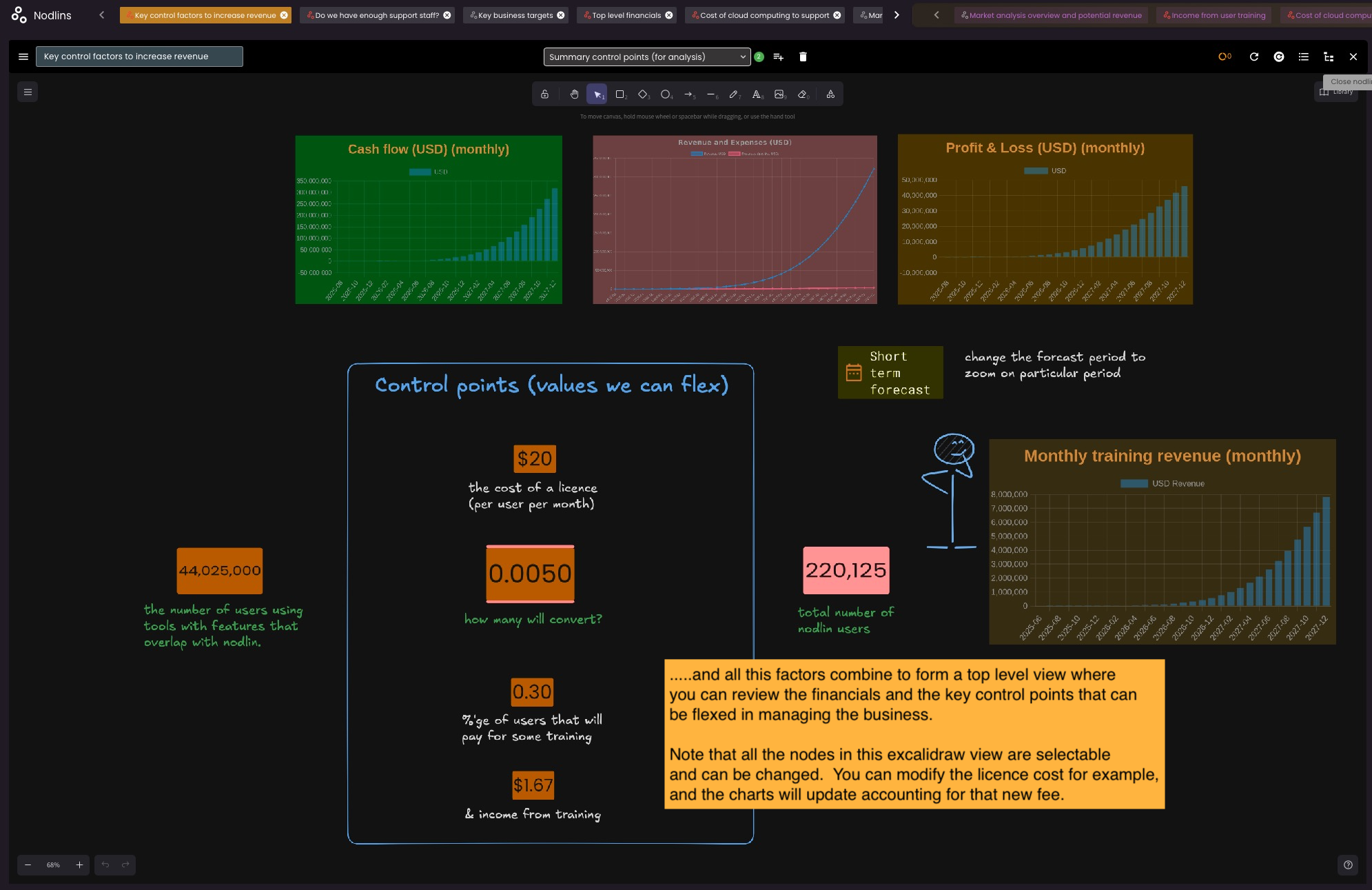Switch to the Key business targets tab
Image resolution: width=1372 pixels, height=890 pixels.
(x=515, y=15)
